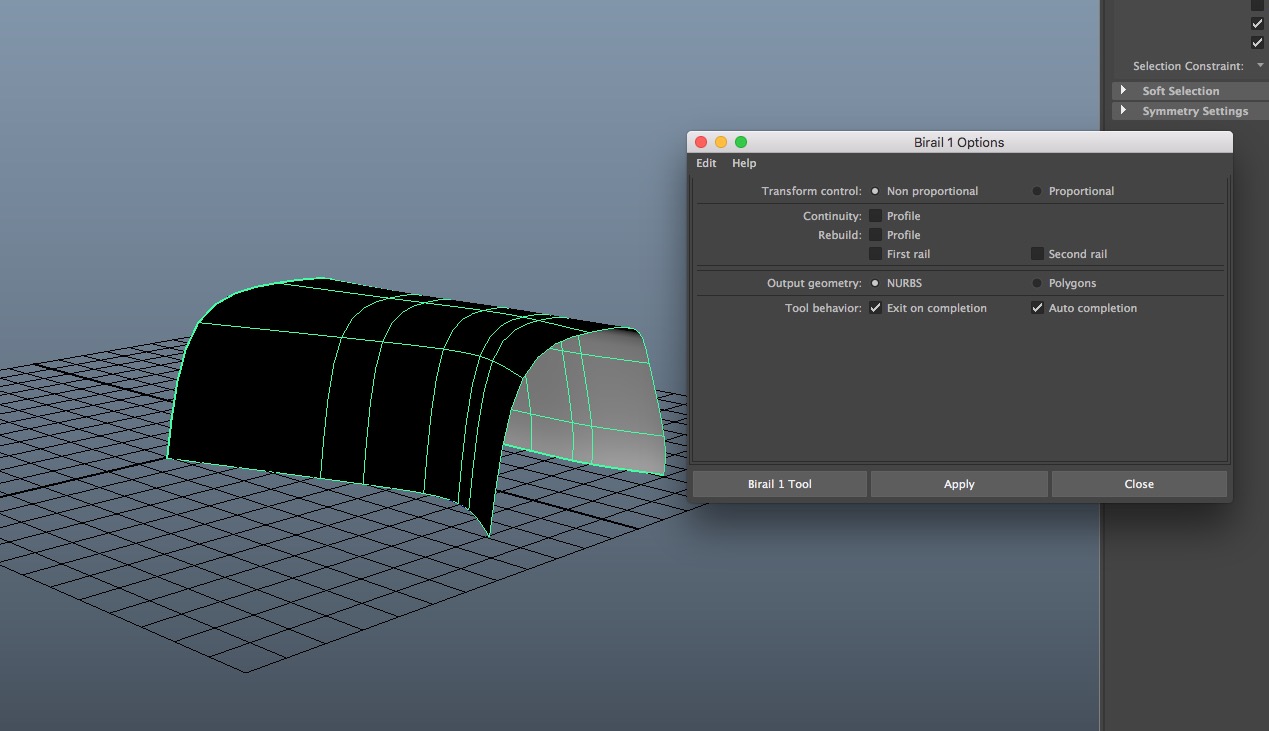Screen dimensions: 1269x731
Task: Click the green zoom button on Birail window
Action: 741,142
